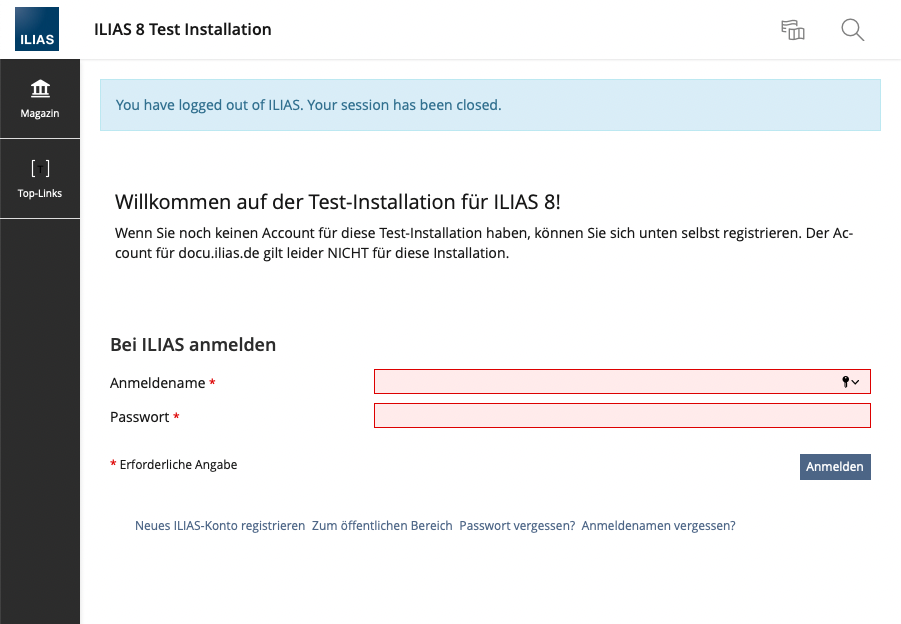Click Passwort vergessen? link
The height and width of the screenshot is (624, 901).
pyautogui.click(x=517, y=526)
